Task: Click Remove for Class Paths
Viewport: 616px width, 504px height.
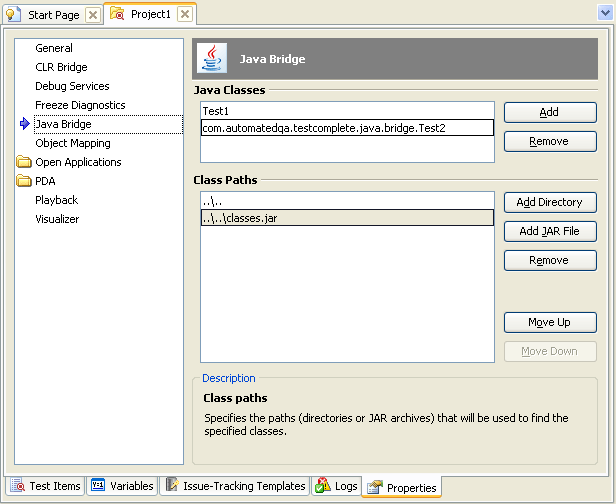Action: coord(550,260)
